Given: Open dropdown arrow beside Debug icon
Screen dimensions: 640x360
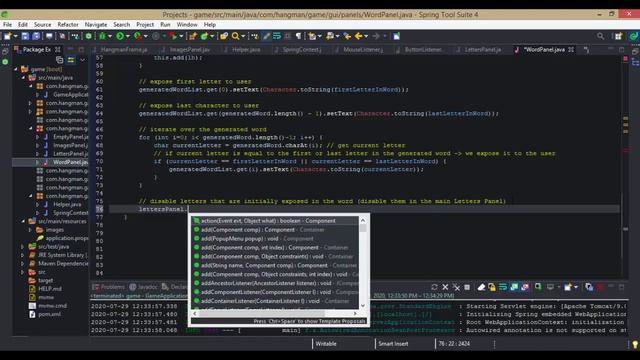Looking at the screenshot, I should tap(110, 36).
